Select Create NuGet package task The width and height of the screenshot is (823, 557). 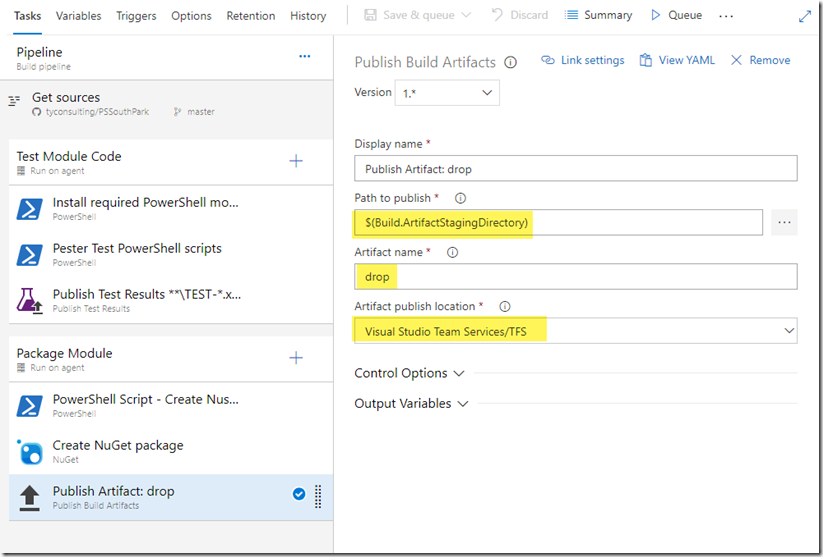[171, 451]
